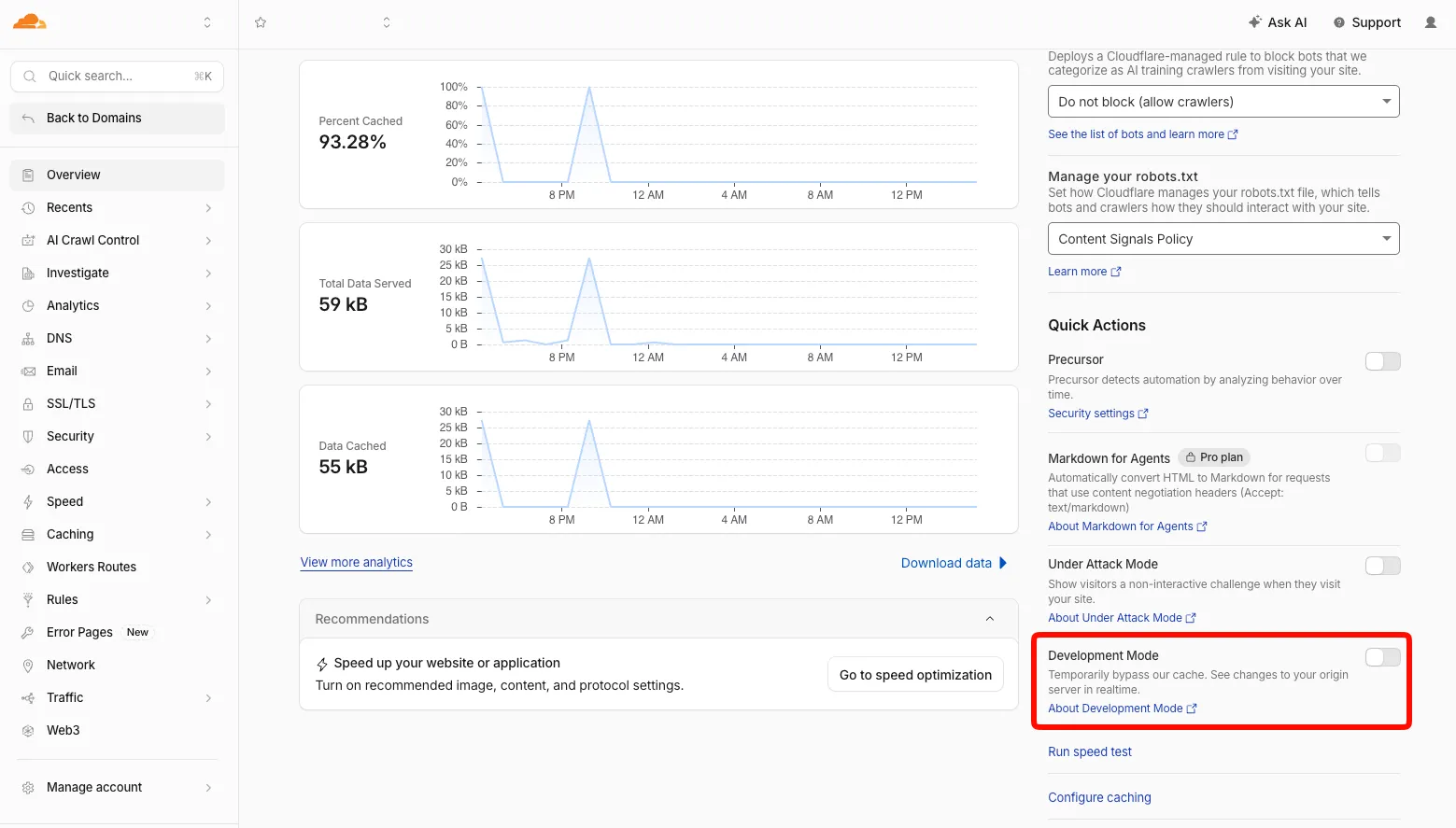Image resolution: width=1456 pixels, height=828 pixels.
Task: Click Go to speed optimization button
Action: tap(915, 675)
